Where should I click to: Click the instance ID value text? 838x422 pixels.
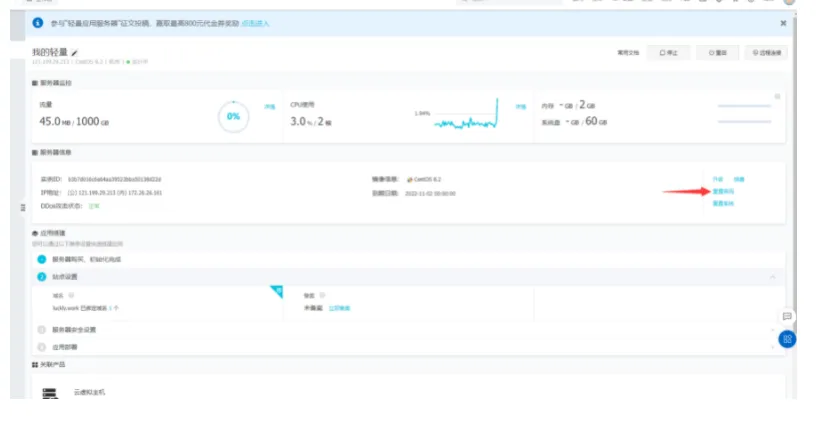pyautogui.click(x=114, y=179)
